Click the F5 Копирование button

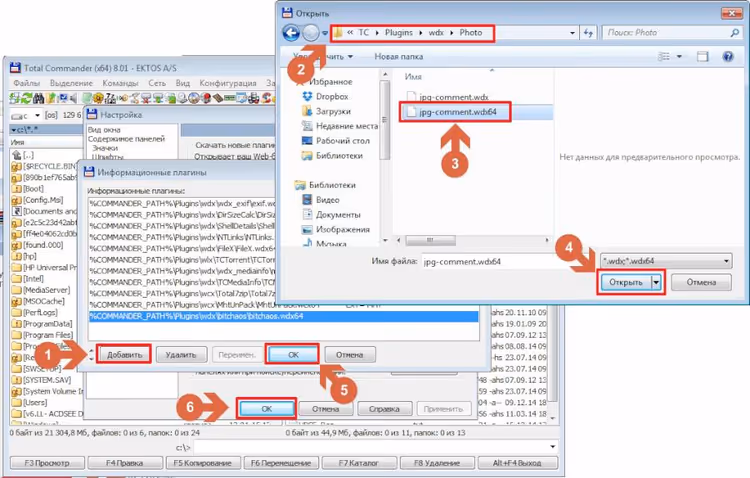coord(202,463)
